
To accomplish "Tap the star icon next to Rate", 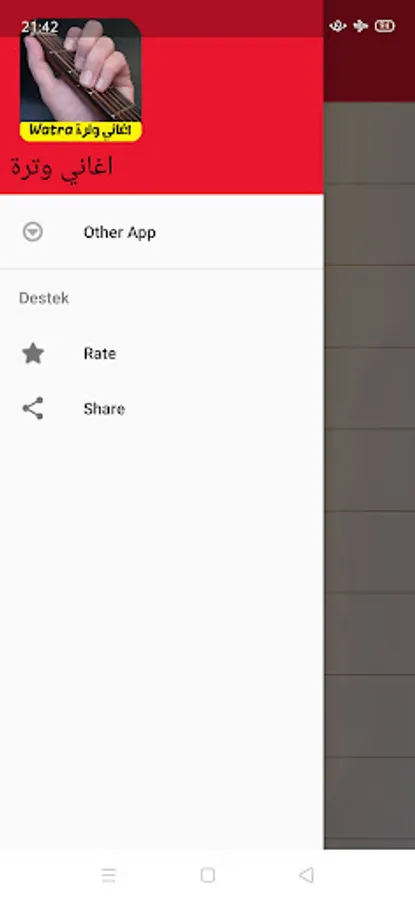I will (x=33, y=353).
